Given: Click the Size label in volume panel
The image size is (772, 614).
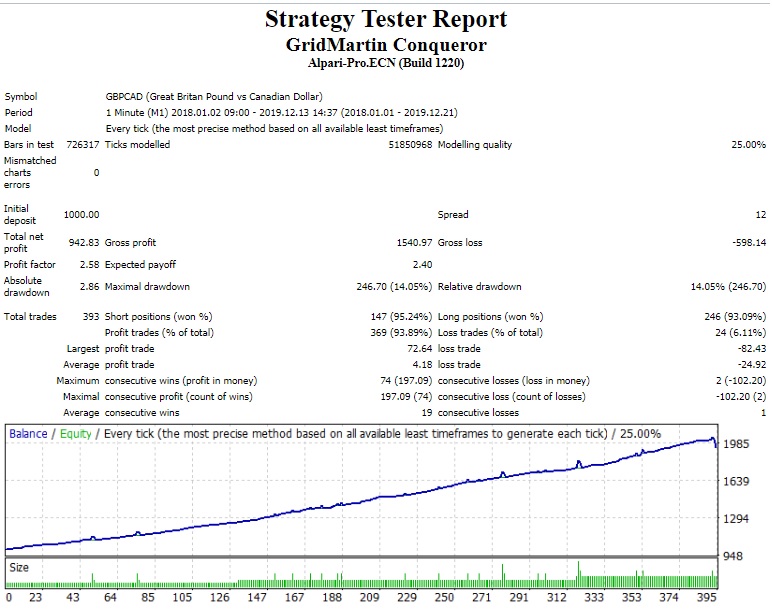Looking at the screenshot, I should pyautogui.click(x=19, y=568).
